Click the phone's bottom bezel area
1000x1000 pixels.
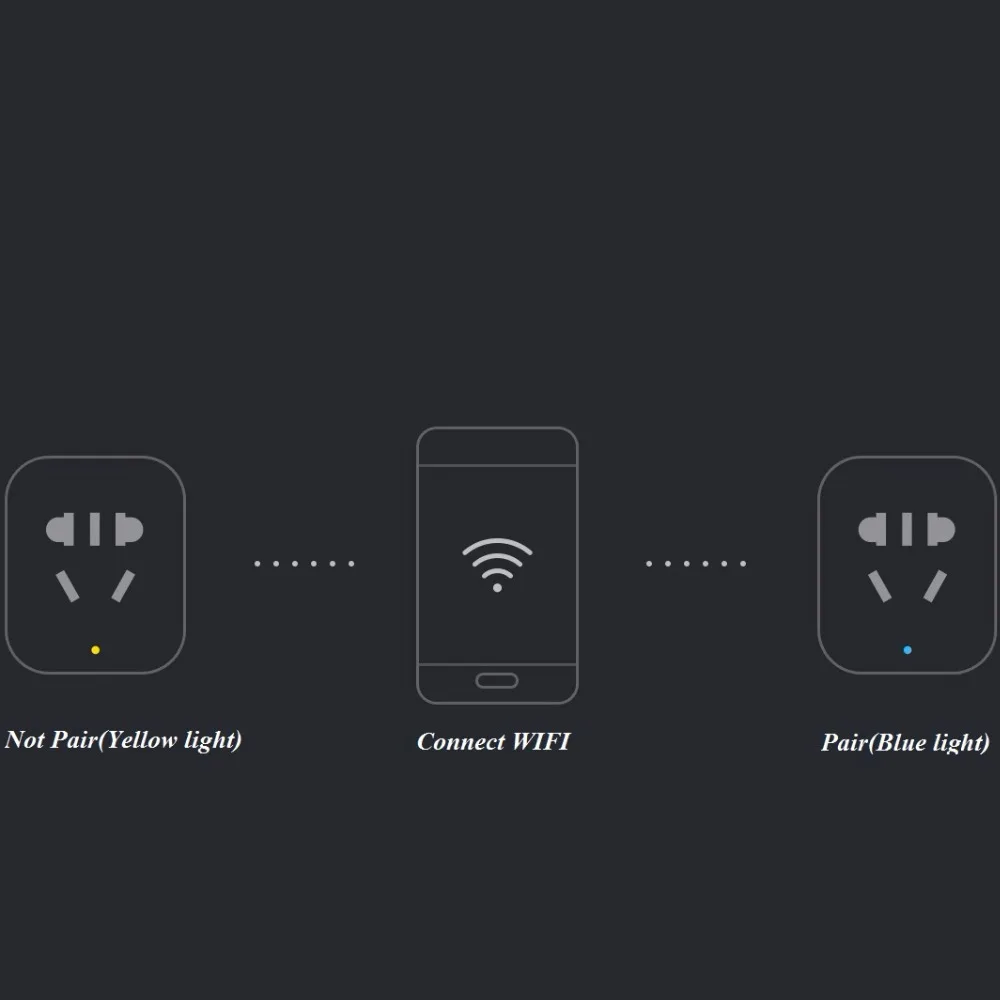[497, 684]
